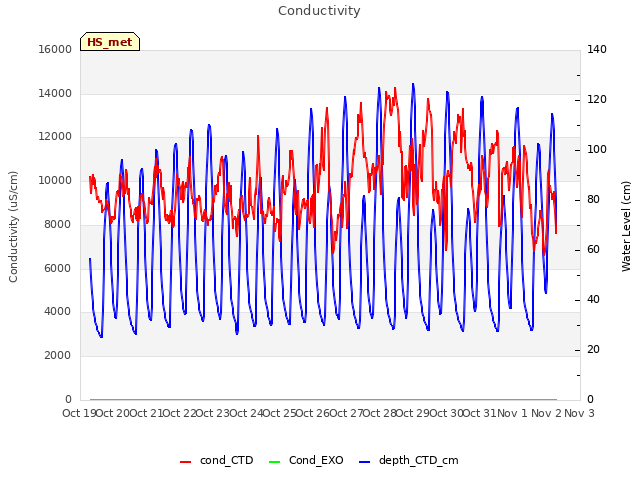Click the HS_met label tag

(x=110, y=42)
